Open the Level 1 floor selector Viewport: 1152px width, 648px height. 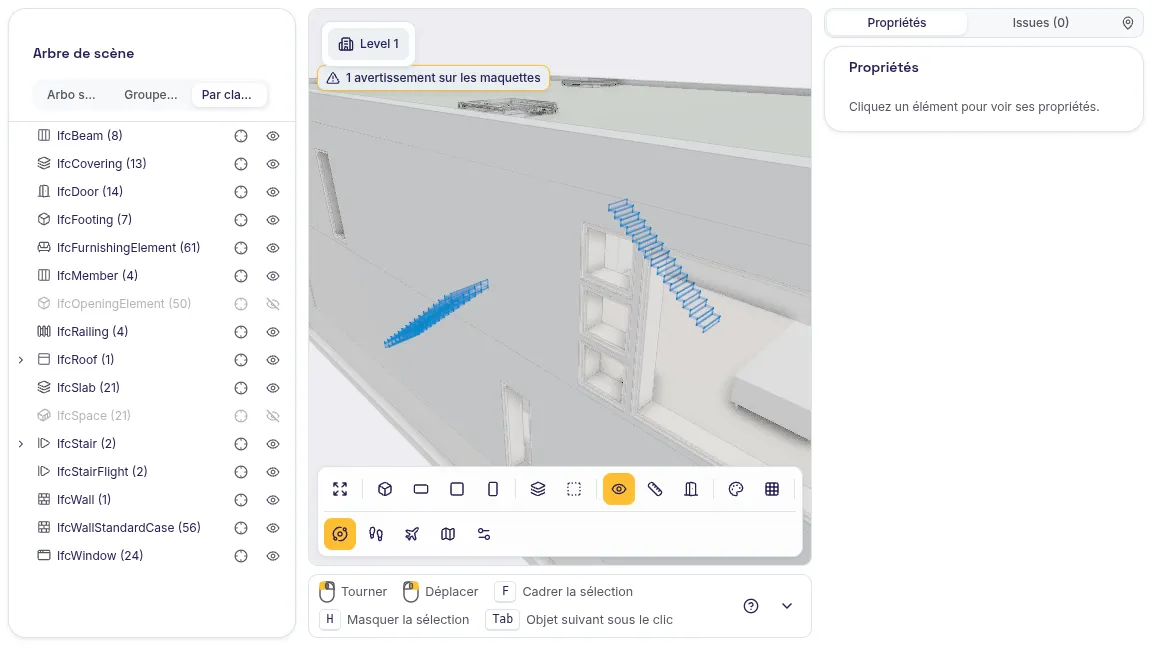tap(369, 44)
